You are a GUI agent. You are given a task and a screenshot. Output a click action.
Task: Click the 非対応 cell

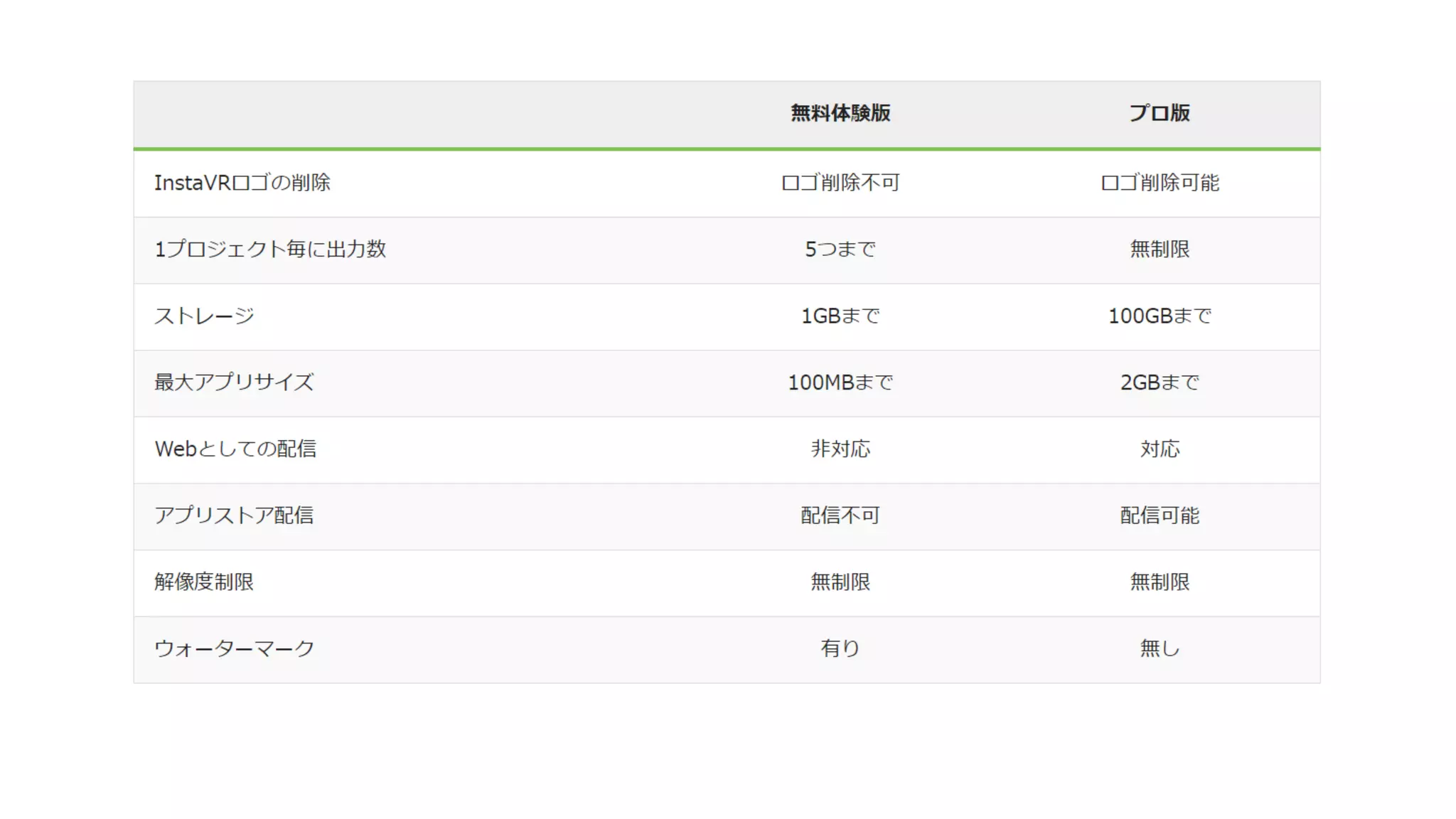840,449
